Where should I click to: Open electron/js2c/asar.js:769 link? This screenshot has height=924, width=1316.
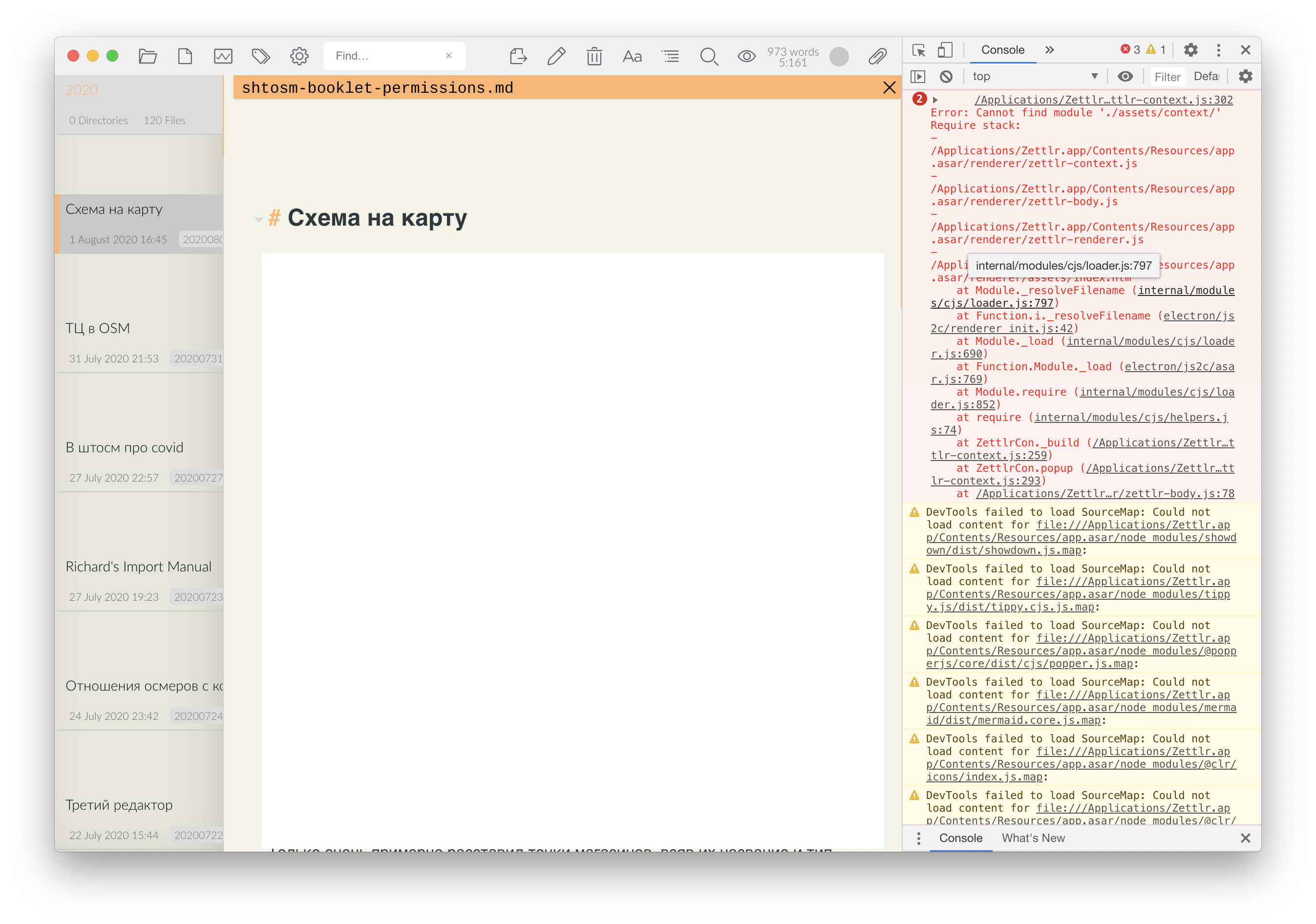coord(1082,373)
